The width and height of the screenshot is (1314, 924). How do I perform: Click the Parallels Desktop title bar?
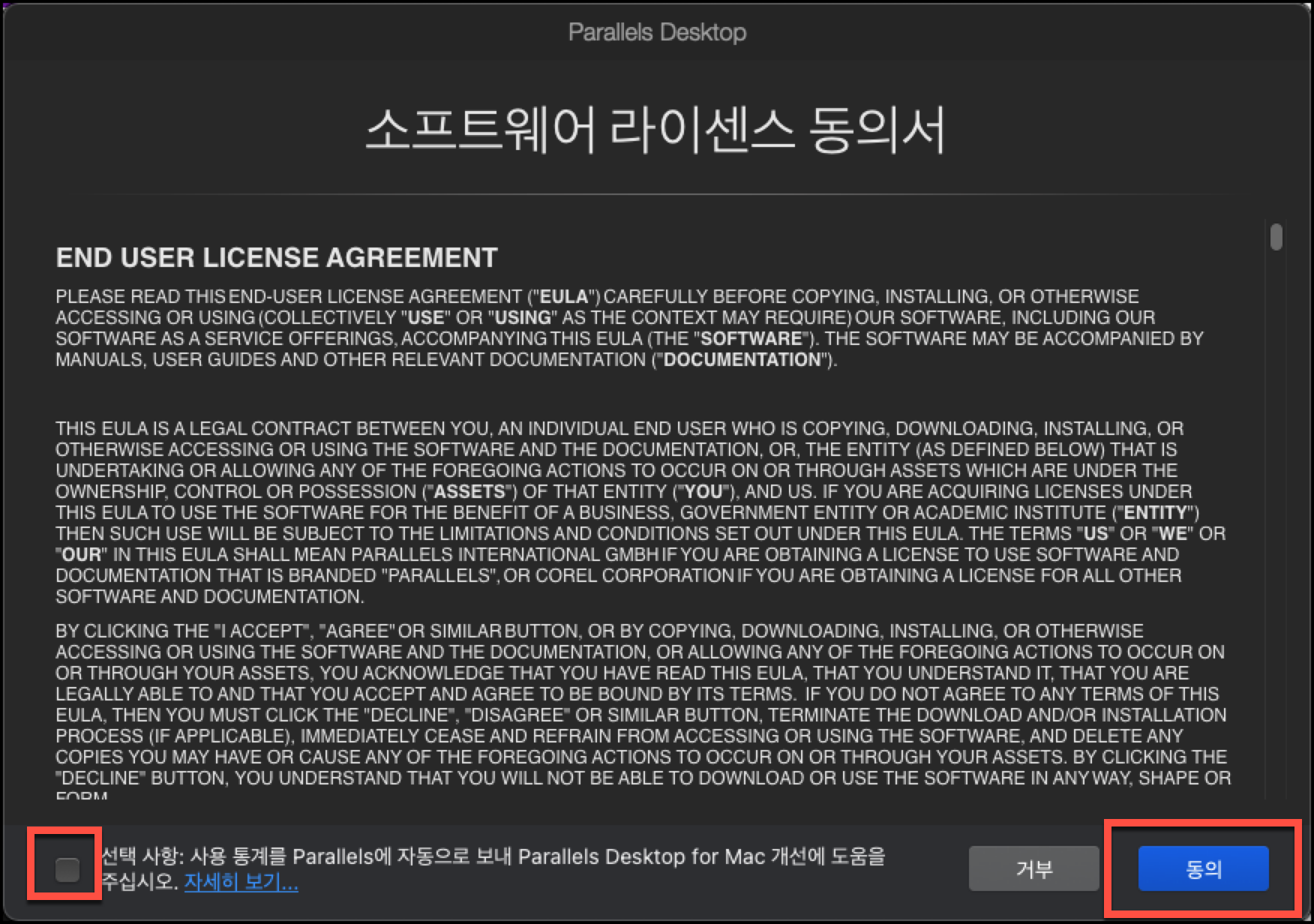pos(657,31)
